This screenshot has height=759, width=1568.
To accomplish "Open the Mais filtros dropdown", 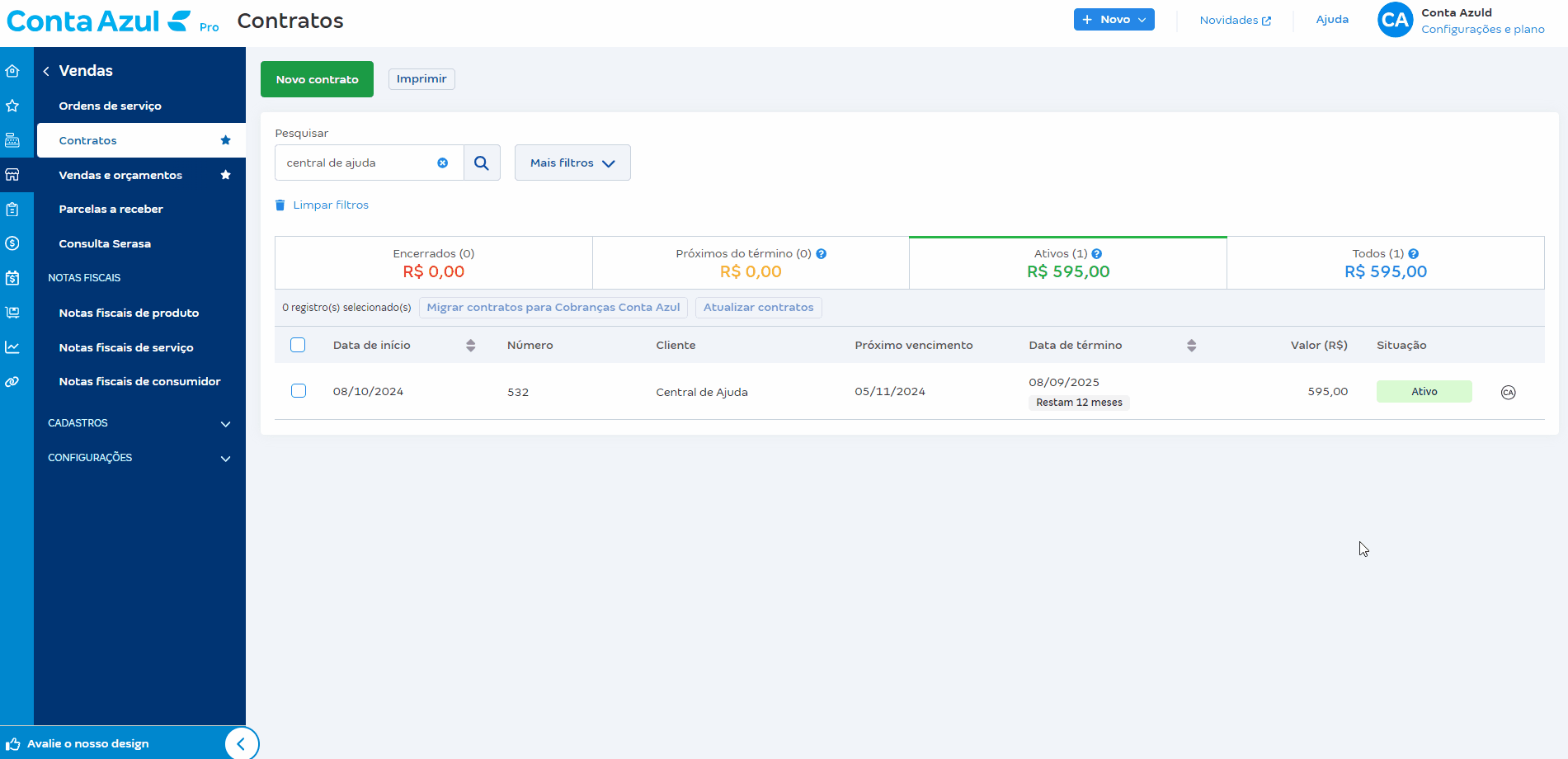I will point(572,163).
